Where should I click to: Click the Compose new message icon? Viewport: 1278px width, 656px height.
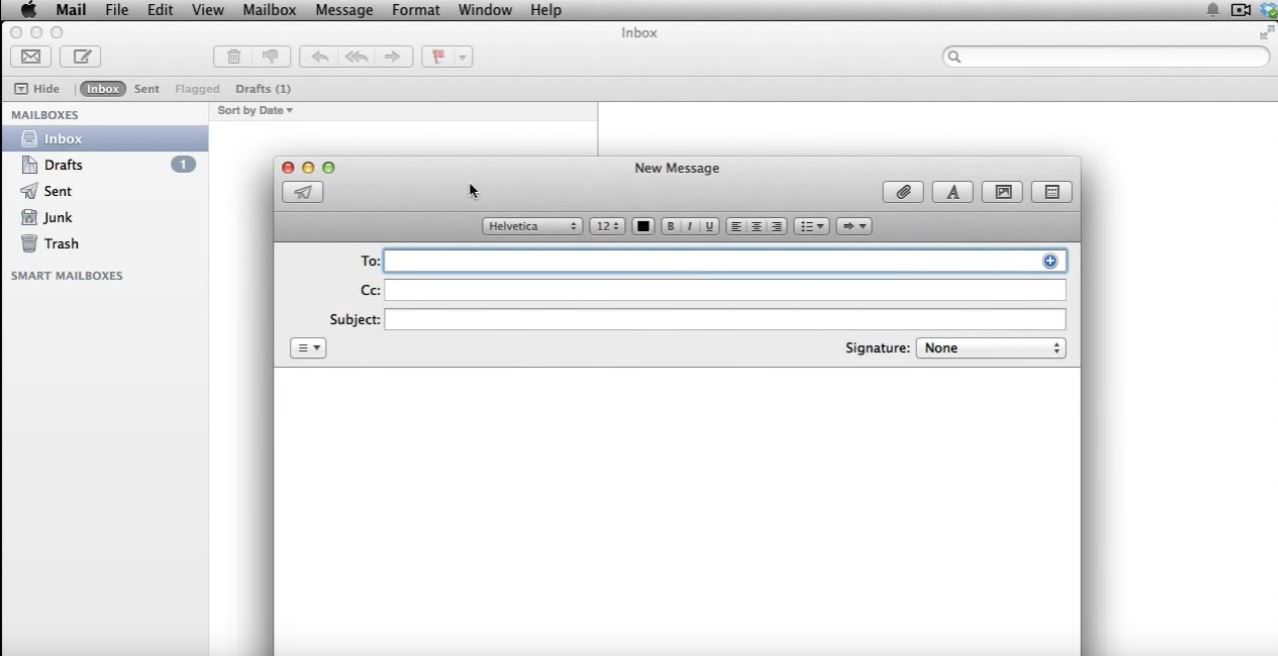[81, 57]
